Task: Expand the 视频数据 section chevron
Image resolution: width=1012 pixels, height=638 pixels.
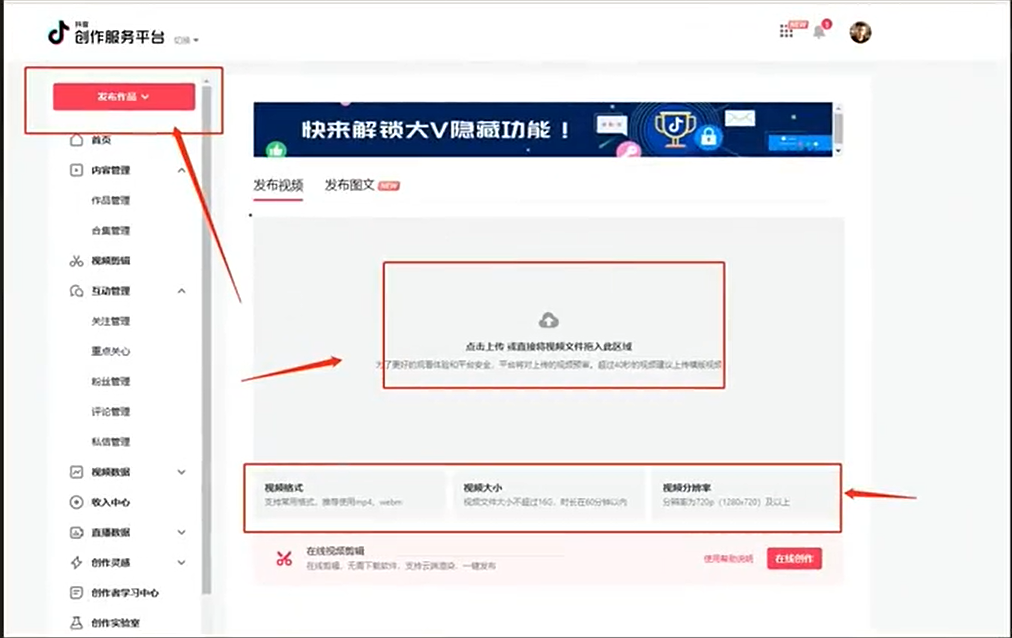Action: 181,472
